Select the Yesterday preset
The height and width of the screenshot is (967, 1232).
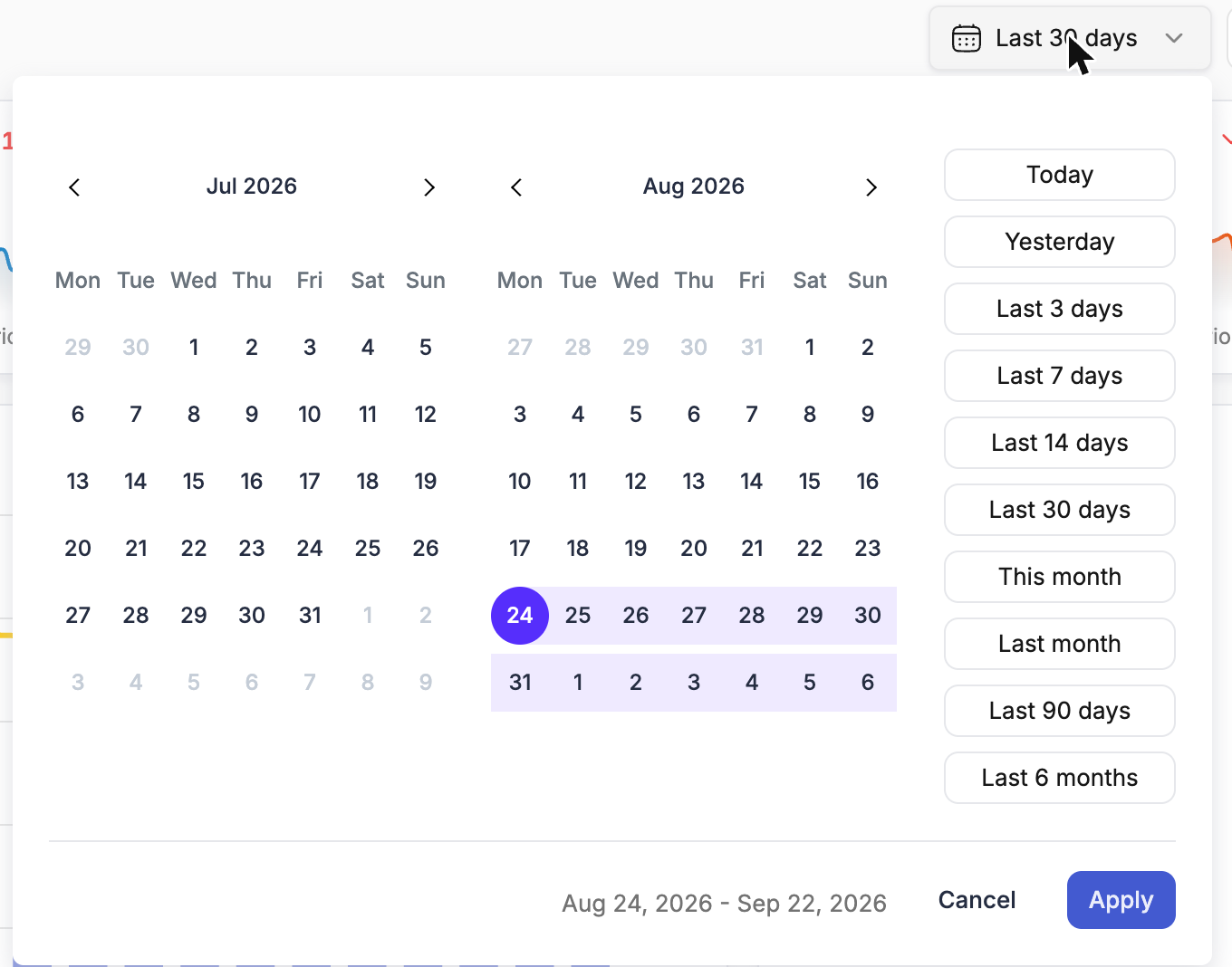pos(1059,242)
